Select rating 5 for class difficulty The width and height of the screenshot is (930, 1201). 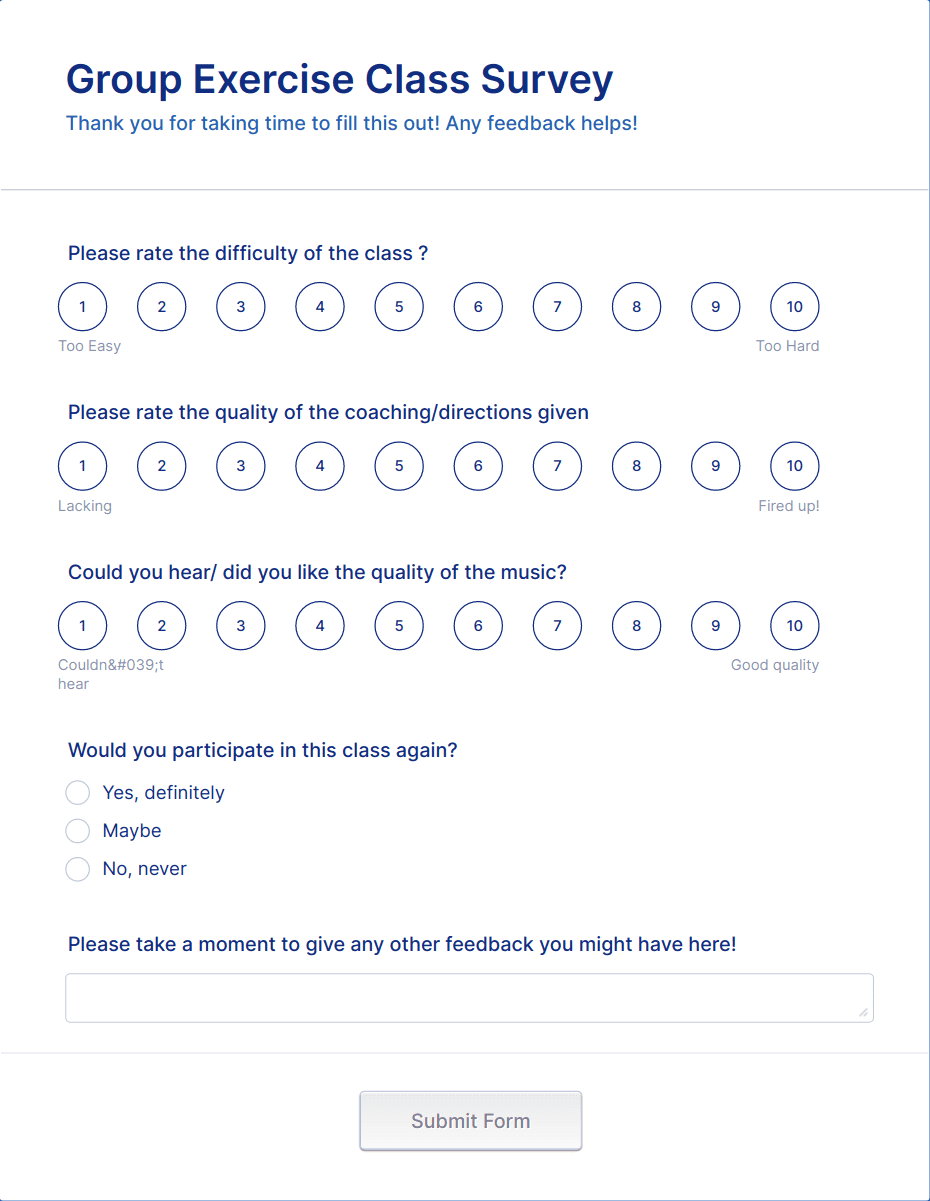pyautogui.click(x=399, y=307)
